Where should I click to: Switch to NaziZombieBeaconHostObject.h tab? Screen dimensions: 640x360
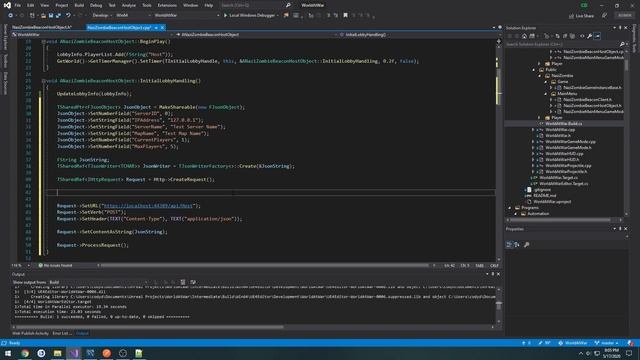click(42, 27)
